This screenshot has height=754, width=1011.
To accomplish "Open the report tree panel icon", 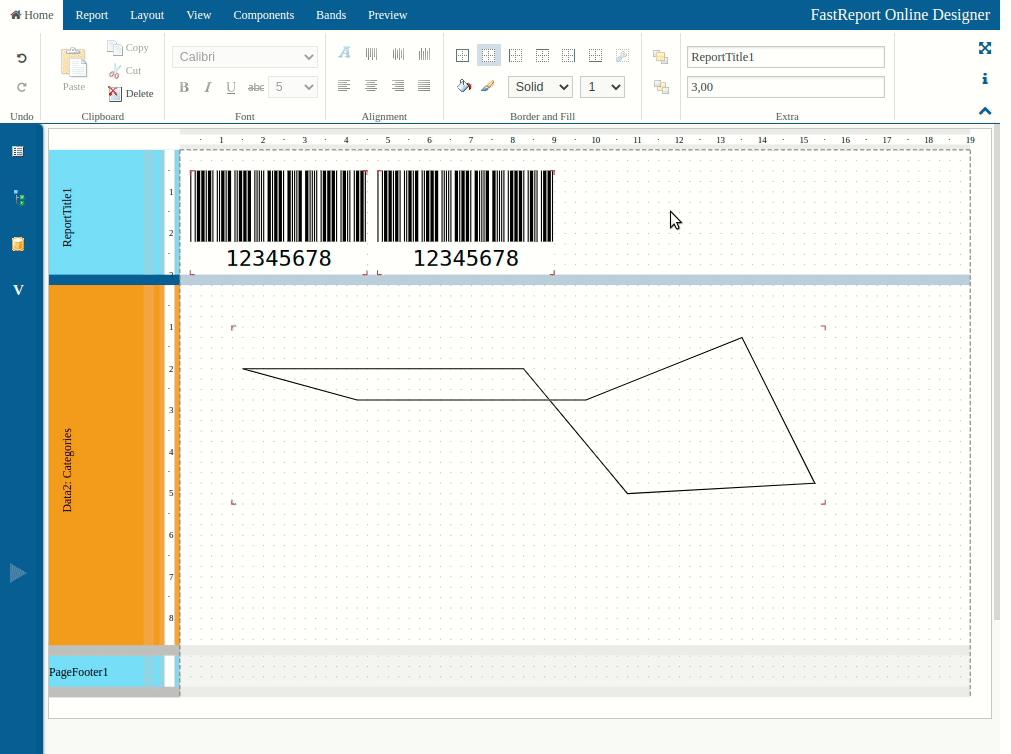I will click(x=18, y=151).
